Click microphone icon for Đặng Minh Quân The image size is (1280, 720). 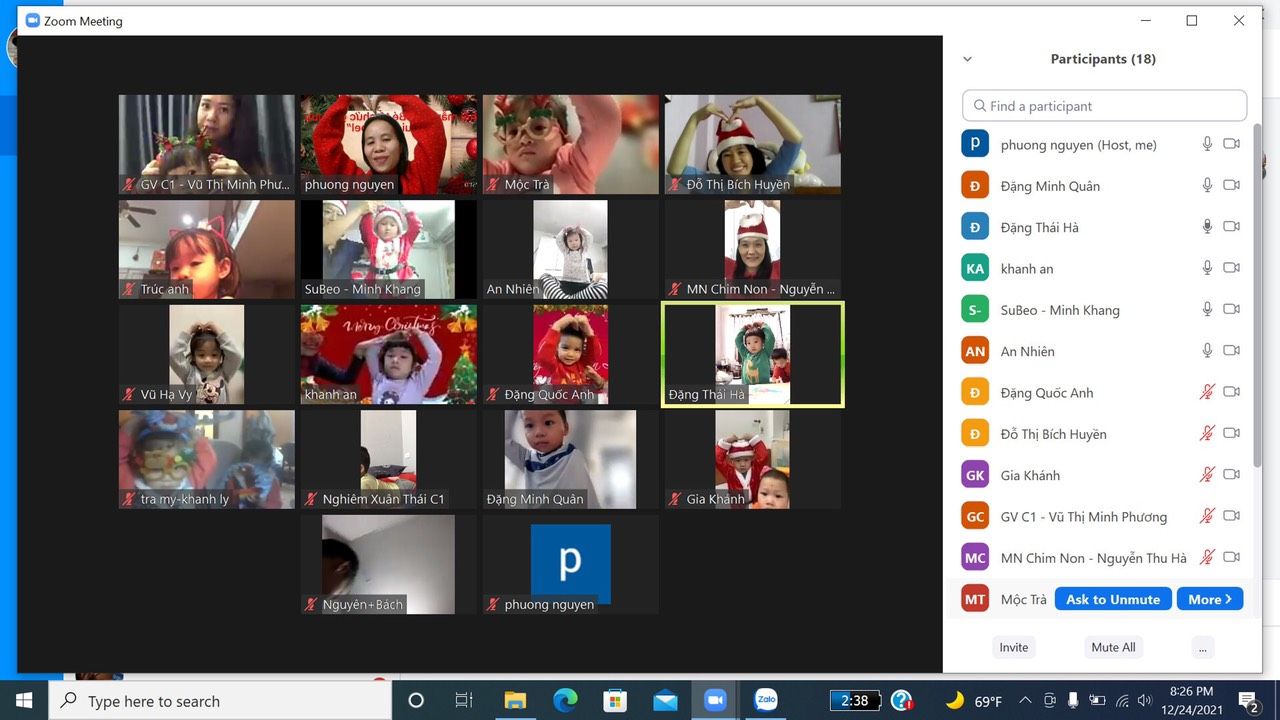point(1207,185)
